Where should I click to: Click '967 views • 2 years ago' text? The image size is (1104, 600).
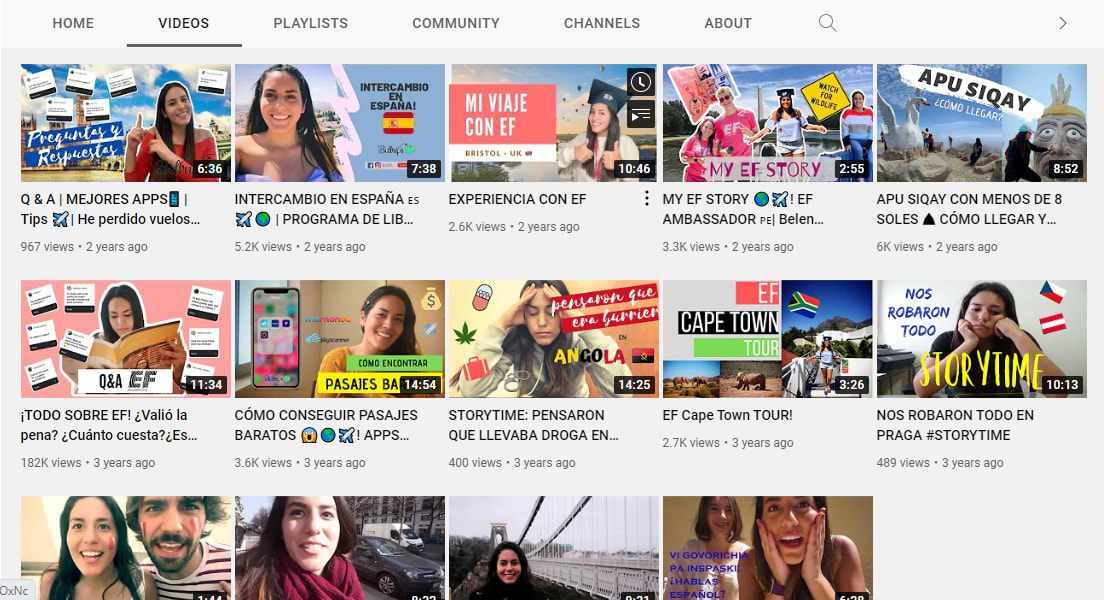point(84,247)
